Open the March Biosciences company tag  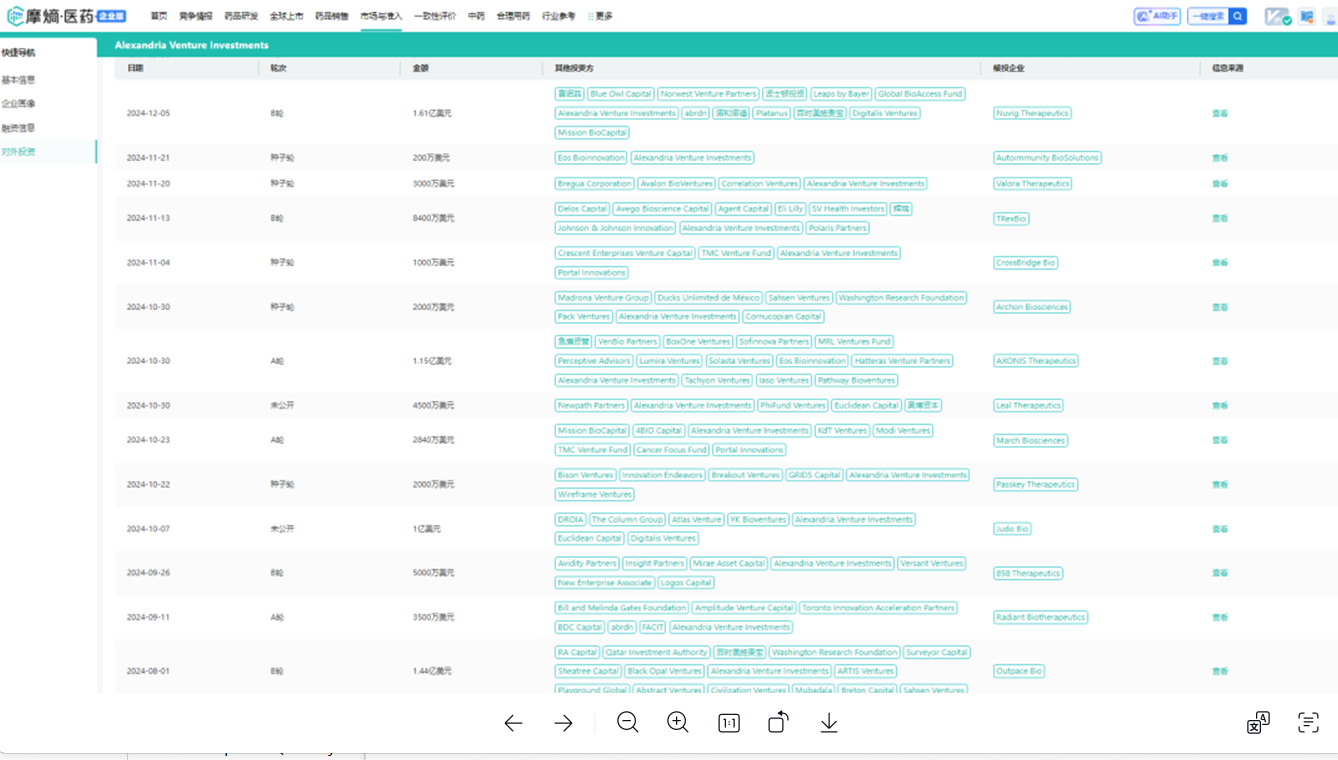pyautogui.click(x=1031, y=440)
